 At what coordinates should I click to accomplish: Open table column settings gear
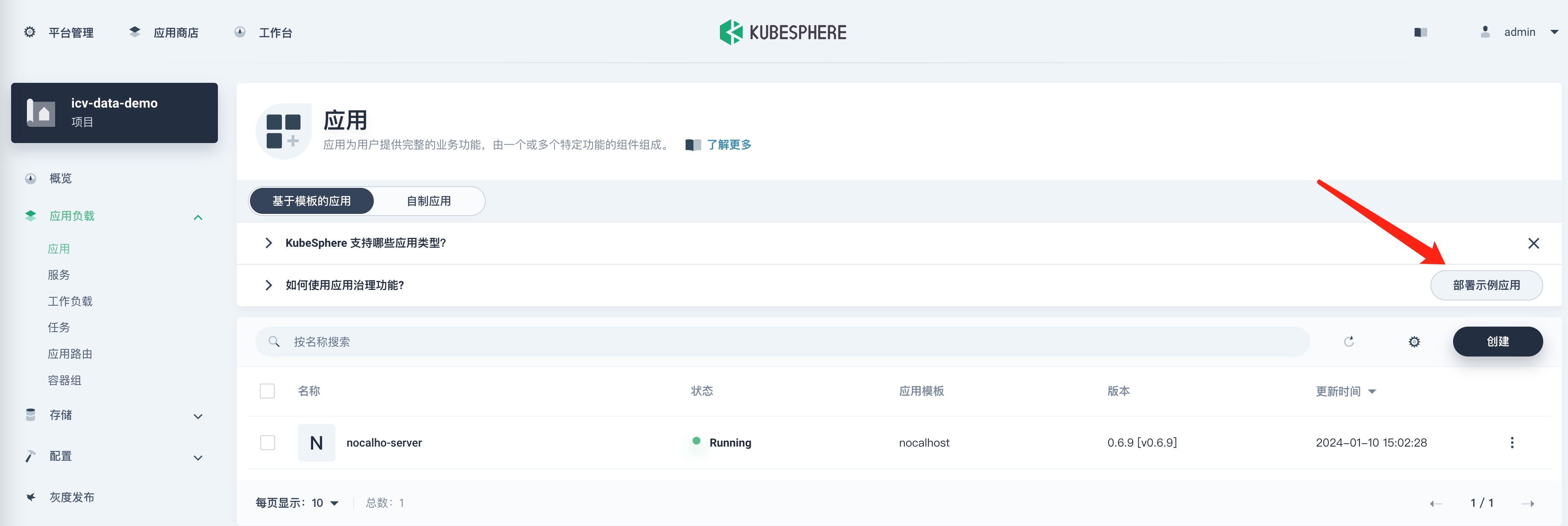(1414, 342)
